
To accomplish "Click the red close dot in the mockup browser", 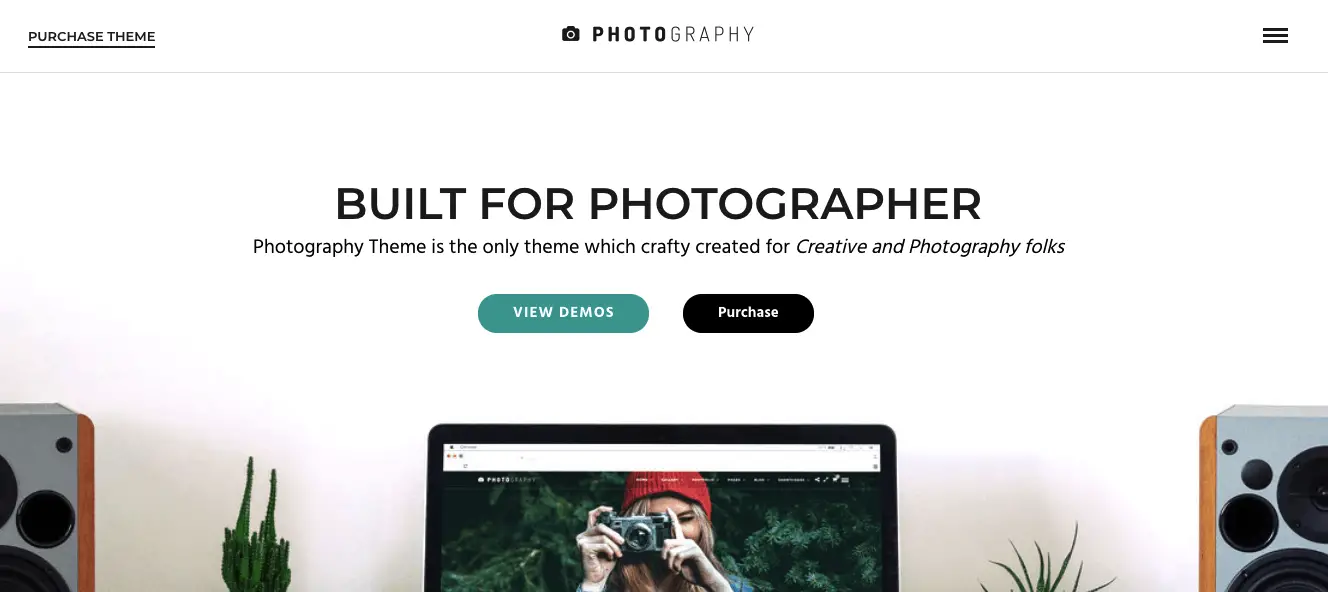I will 448,456.
